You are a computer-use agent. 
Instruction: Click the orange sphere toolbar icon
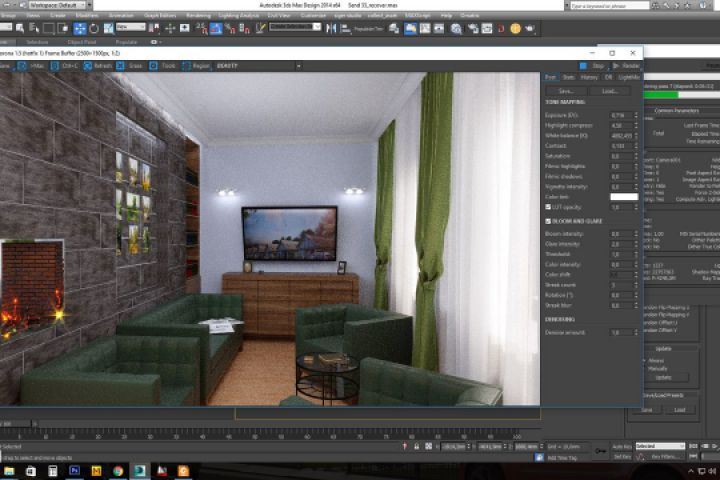pos(515,28)
